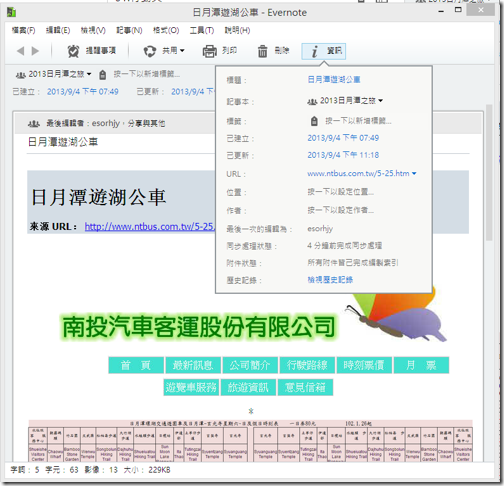This screenshot has height=486, width=504.
Task: Click the note's vertical scrollbar
Action: click(489, 173)
